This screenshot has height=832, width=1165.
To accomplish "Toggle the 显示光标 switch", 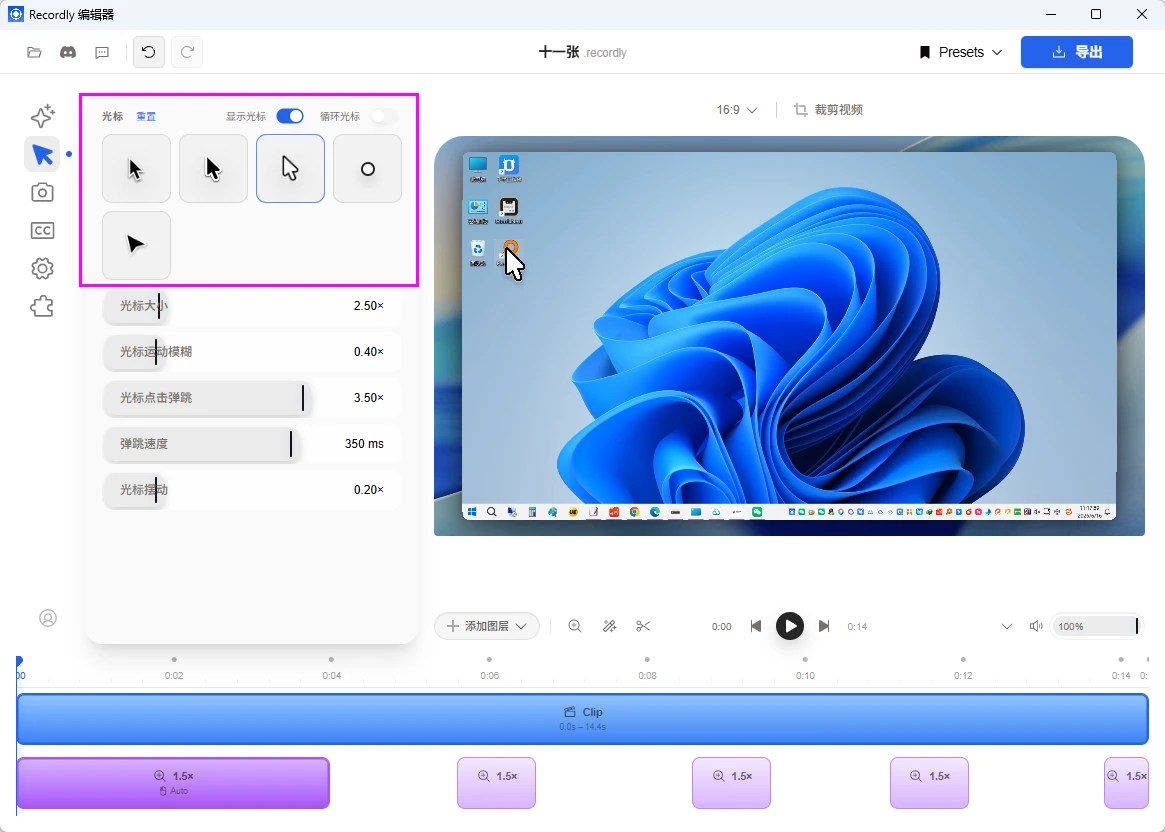I will [290, 116].
